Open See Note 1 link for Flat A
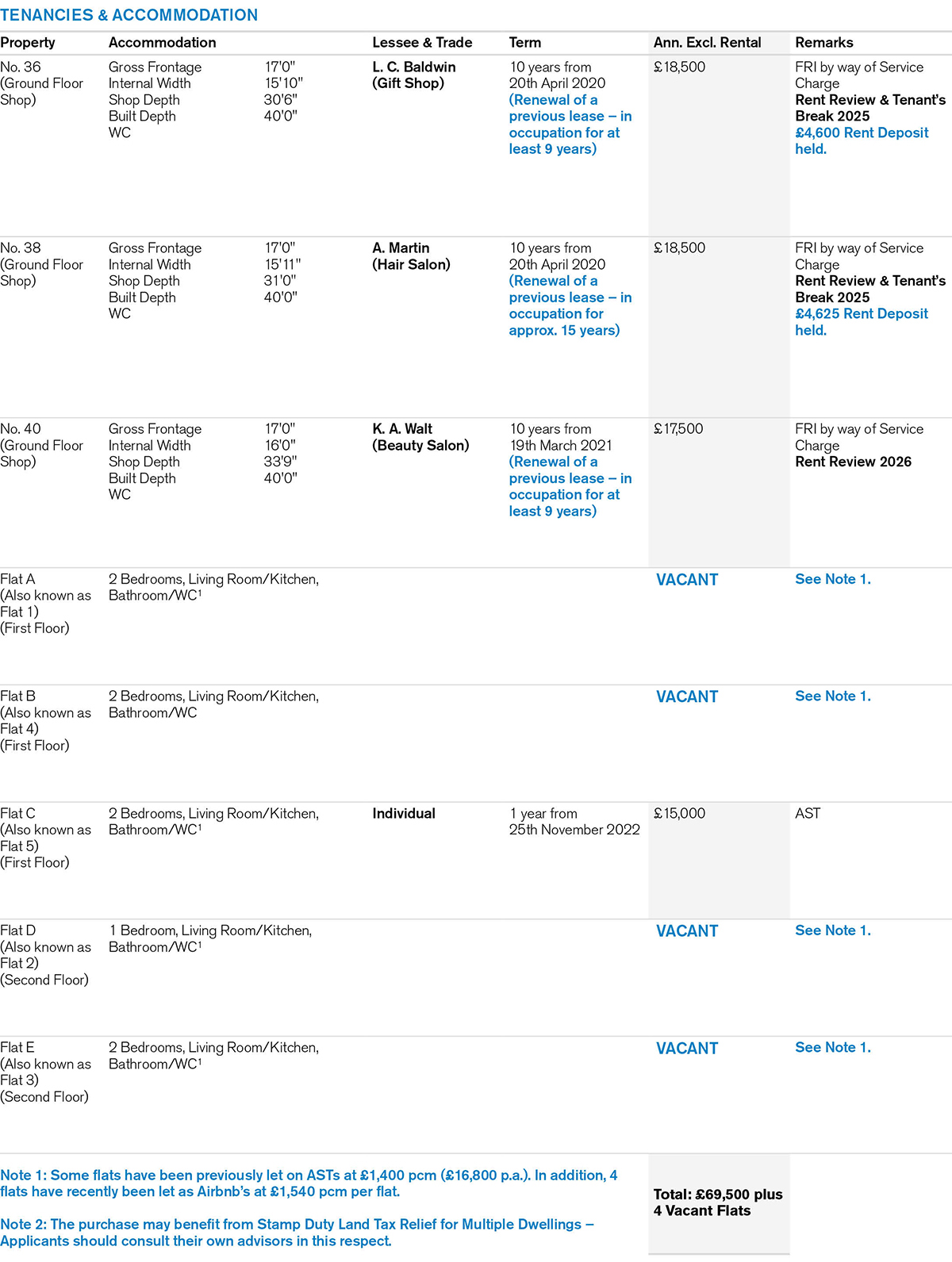This screenshot has width=952, height=1262. pyautogui.click(x=832, y=579)
